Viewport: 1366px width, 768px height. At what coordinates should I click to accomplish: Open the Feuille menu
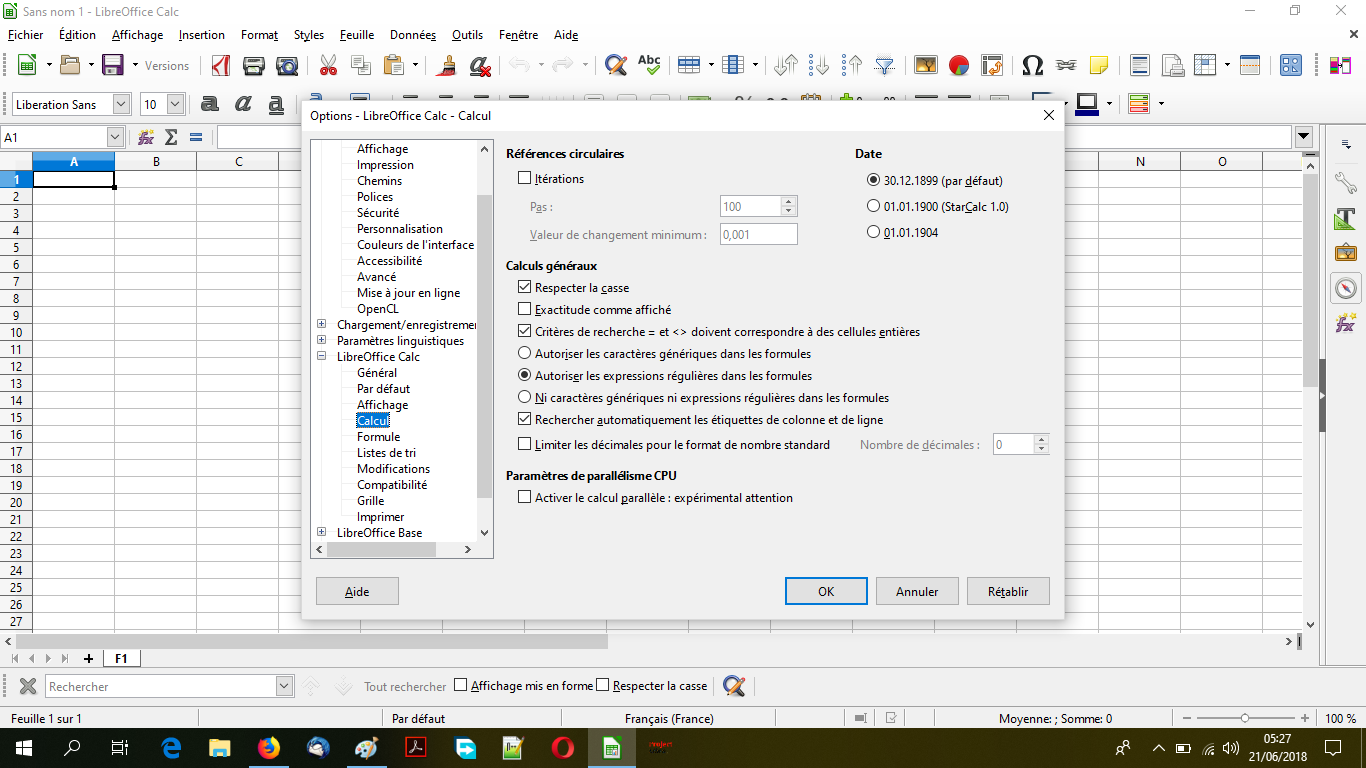coord(357,35)
